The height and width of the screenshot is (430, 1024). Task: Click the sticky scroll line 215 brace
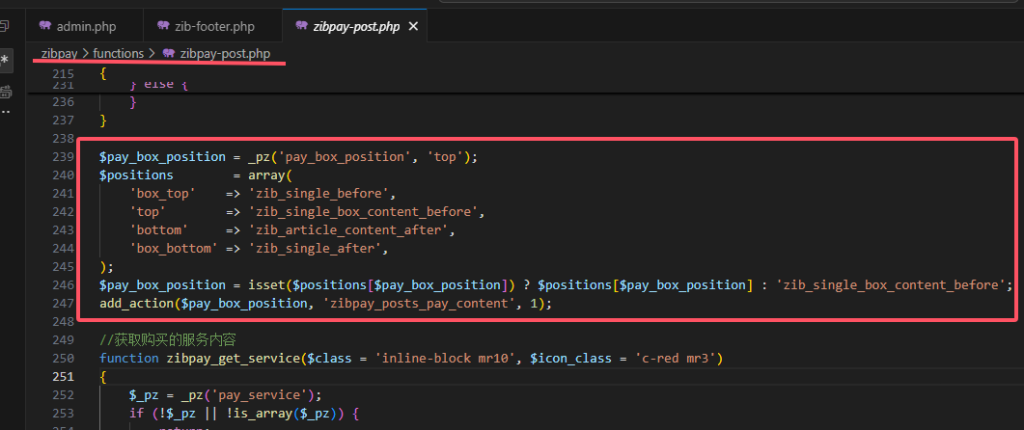102,74
